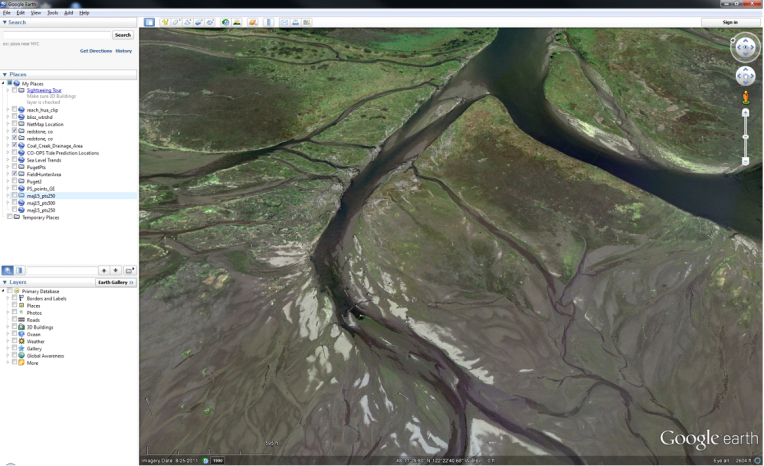
Task: Select the Add Path tool
Action: [187, 22]
